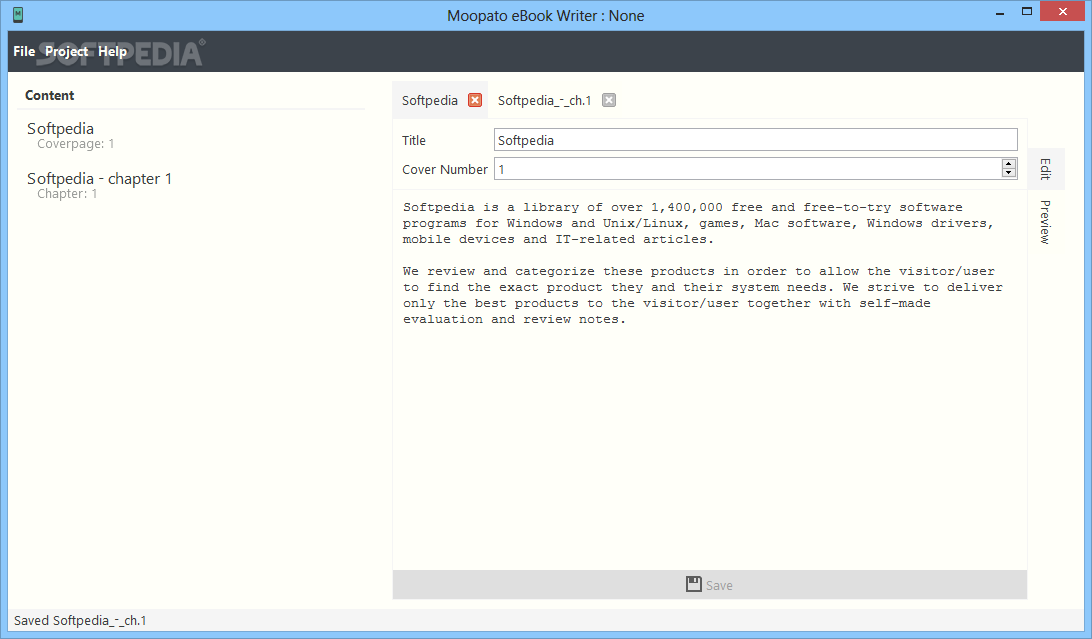1092x639 pixels.
Task: Select the Preview side tab
Action: 1045,222
